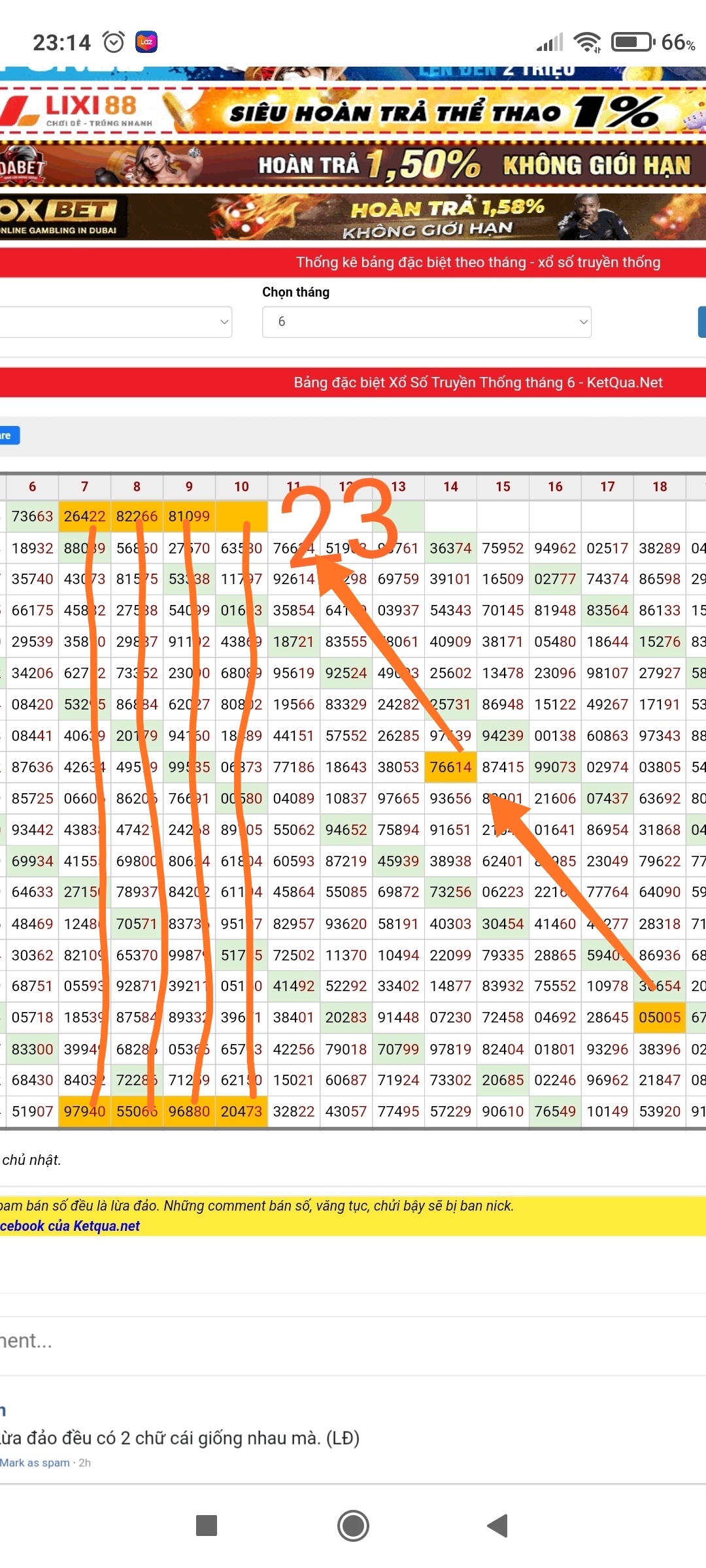Tap the Android home circle button
The image size is (706, 1568).
coord(353,1526)
